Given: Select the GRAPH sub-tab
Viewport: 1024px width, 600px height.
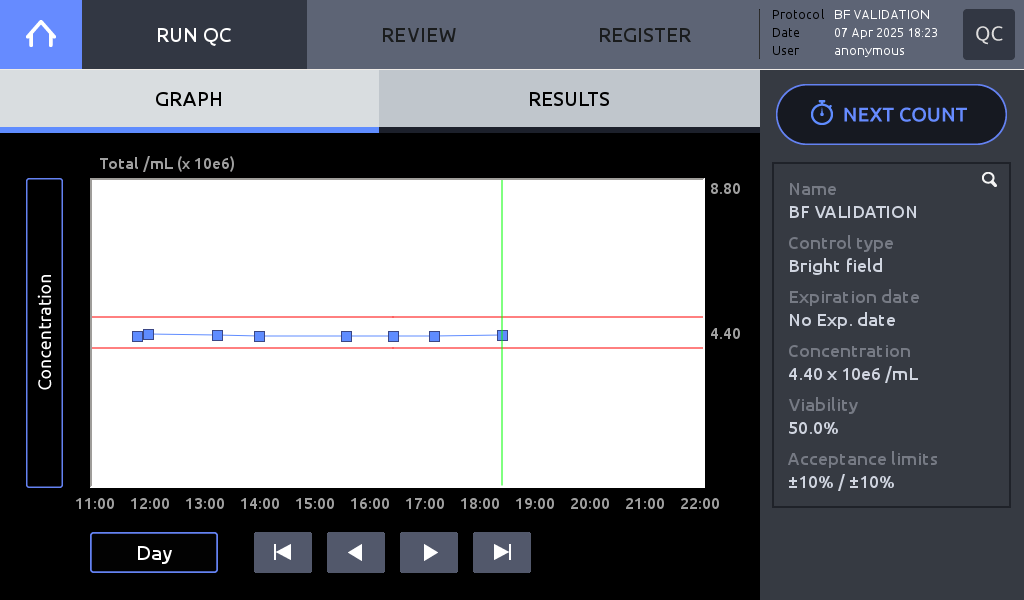Looking at the screenshot, I should 189,99.
